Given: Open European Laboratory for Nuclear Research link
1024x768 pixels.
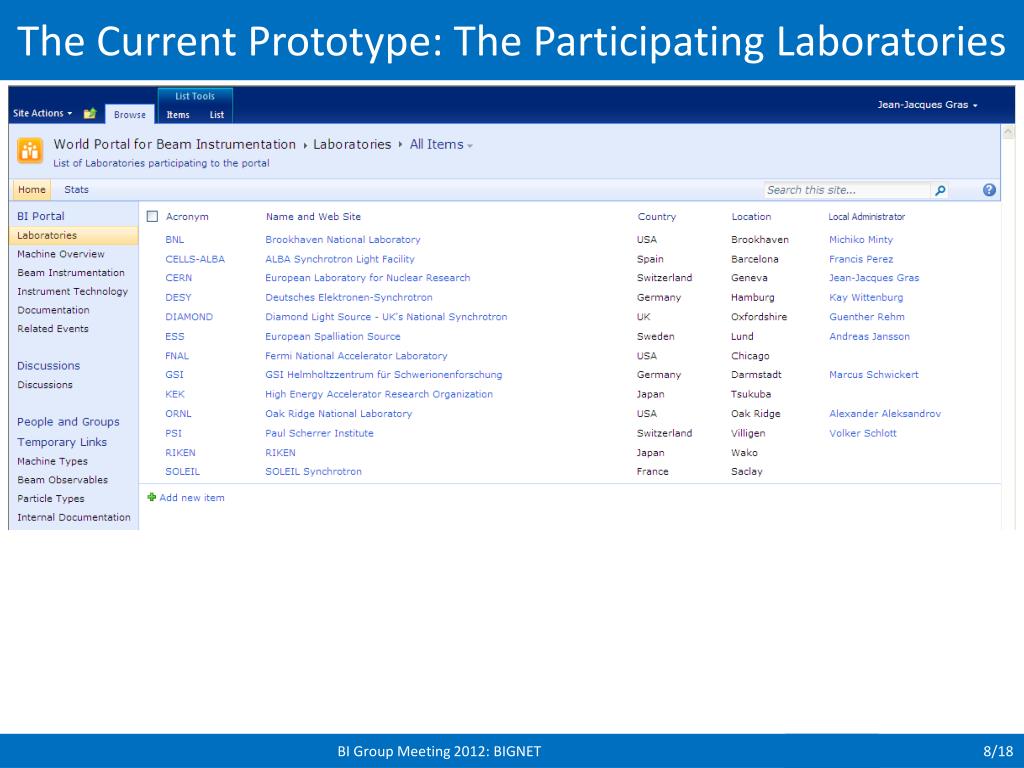Looking at the screenshot, I should [x=368, y=278].
